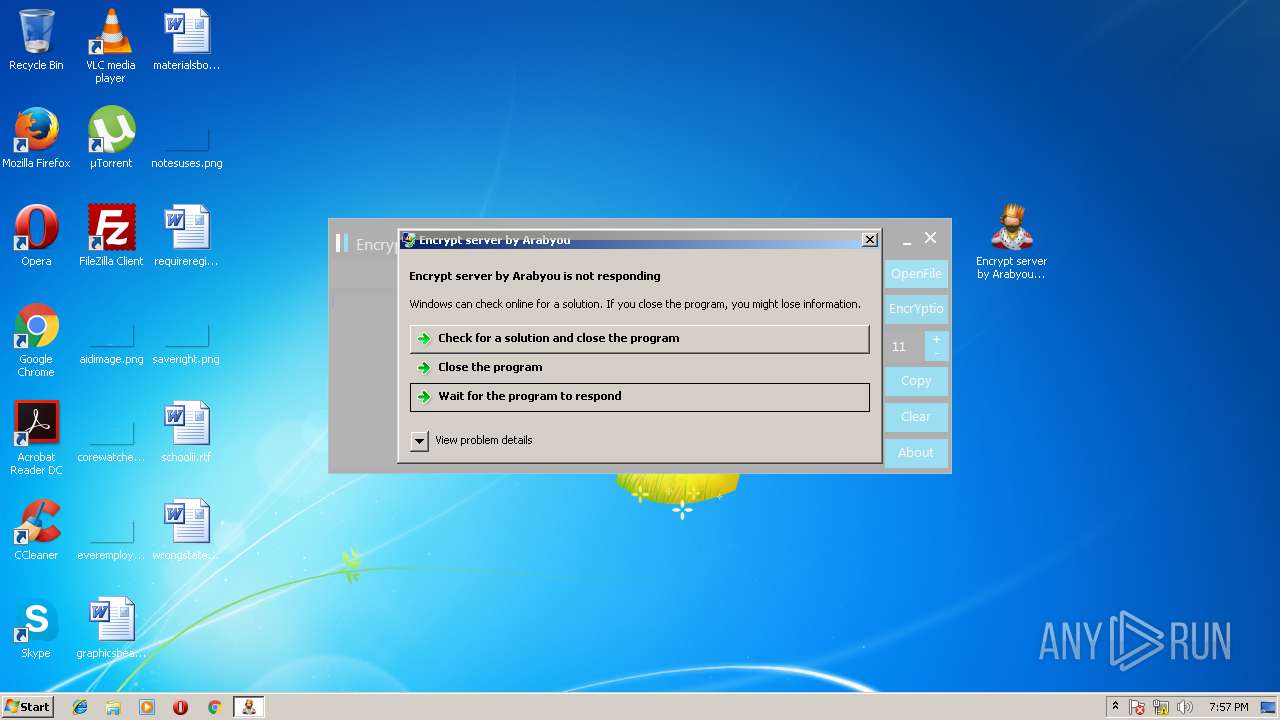Select Encrypt server by Arabyou desktop icon

[1011, 242]
